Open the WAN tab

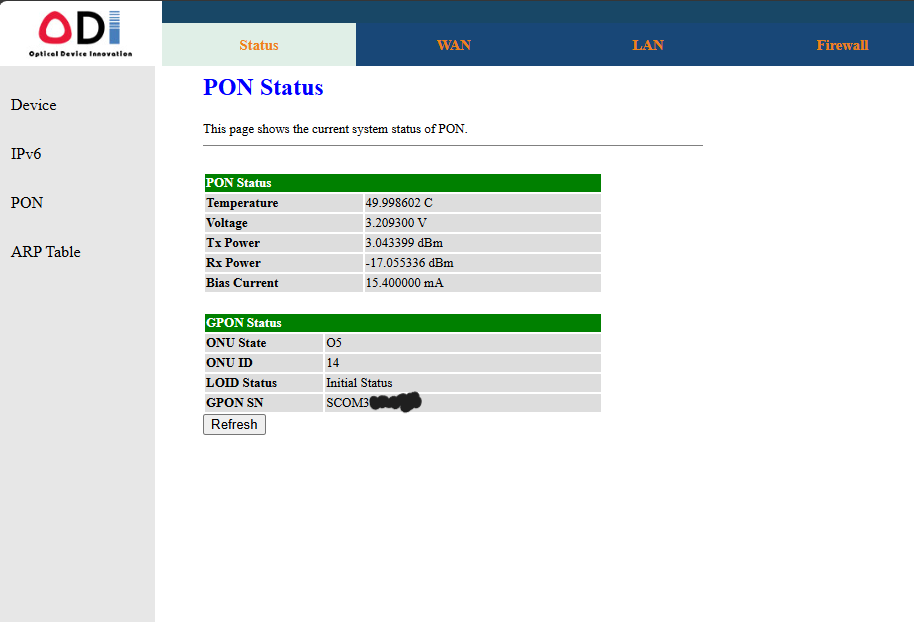pyautogui.click(x=453, y=45)
